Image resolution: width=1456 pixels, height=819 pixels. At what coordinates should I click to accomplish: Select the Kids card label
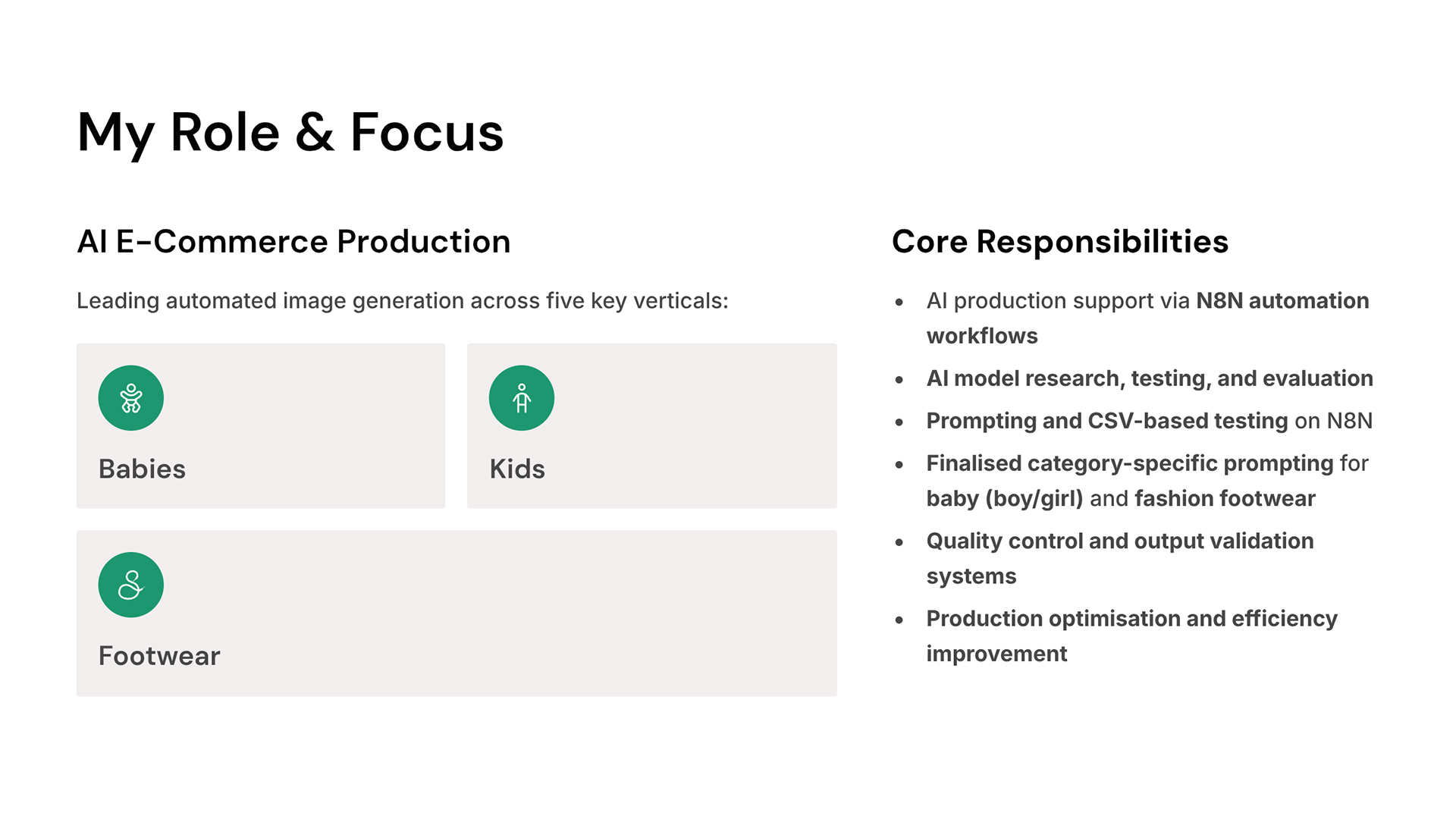click(517, 469)
